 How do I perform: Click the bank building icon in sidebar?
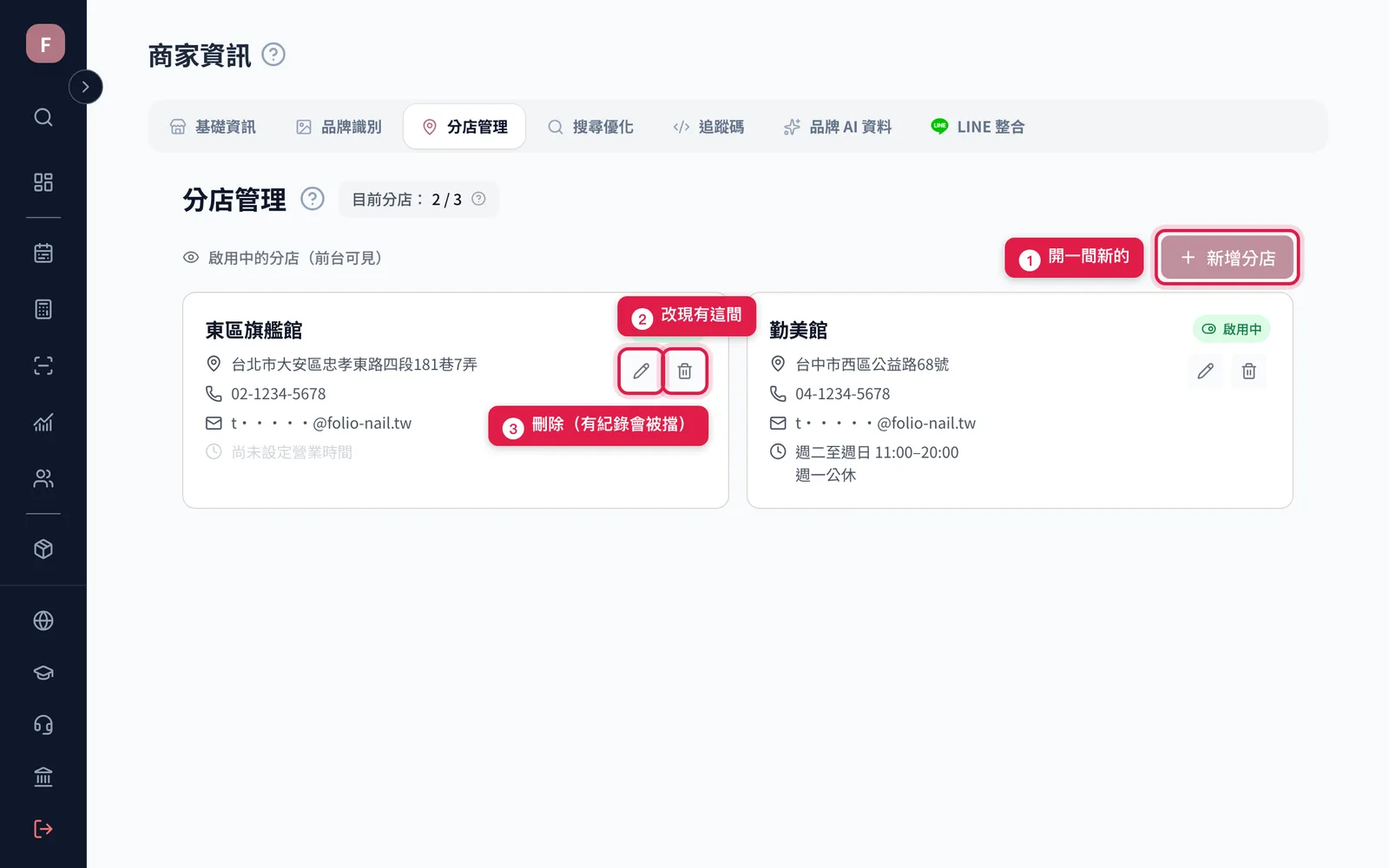43,777
